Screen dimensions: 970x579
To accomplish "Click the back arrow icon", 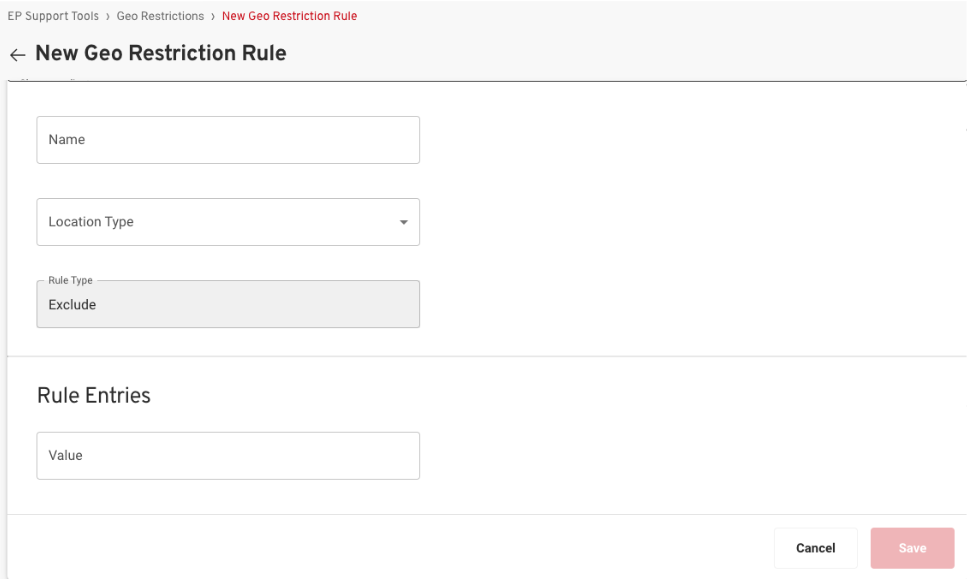I will coord(17,55).
